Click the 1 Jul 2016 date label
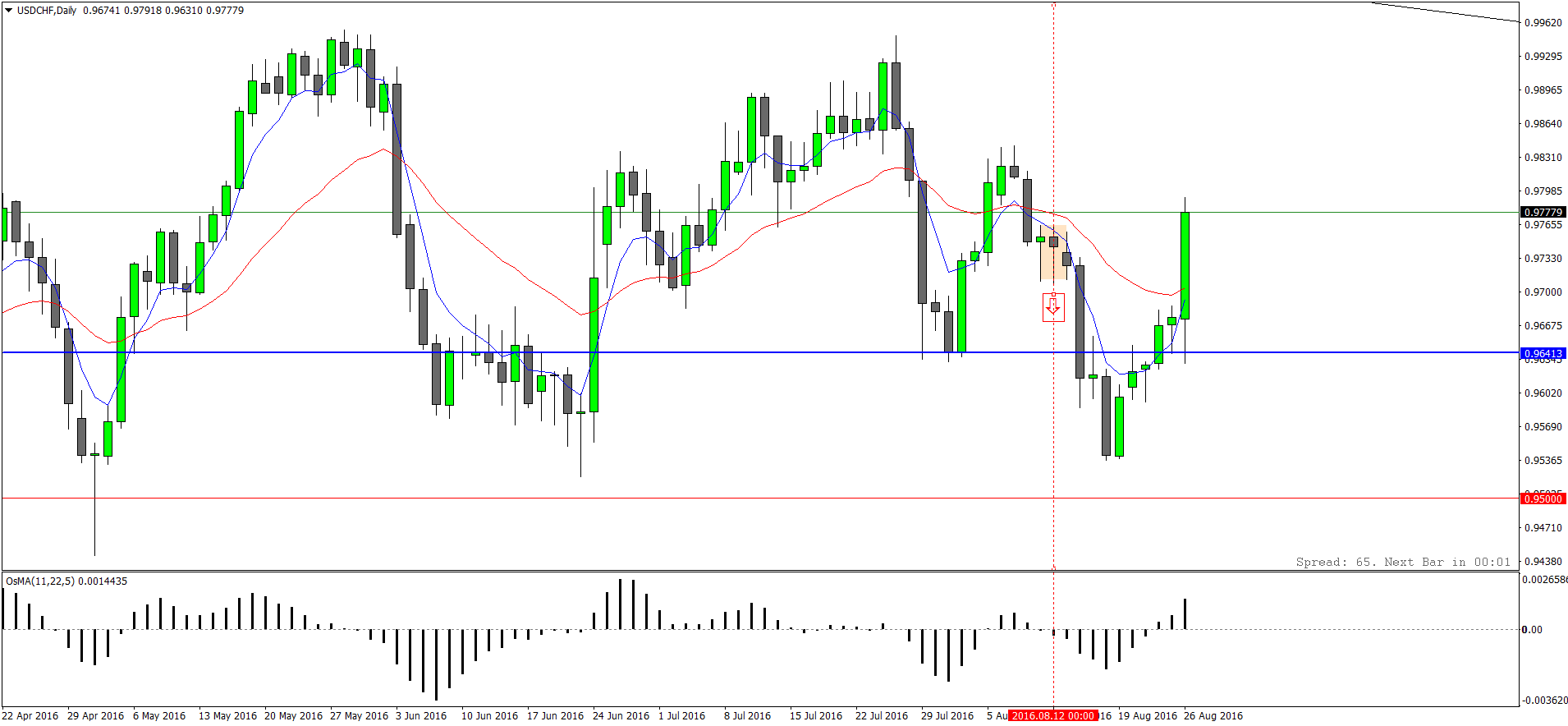 pyautogui.click(x=681, y=715)
